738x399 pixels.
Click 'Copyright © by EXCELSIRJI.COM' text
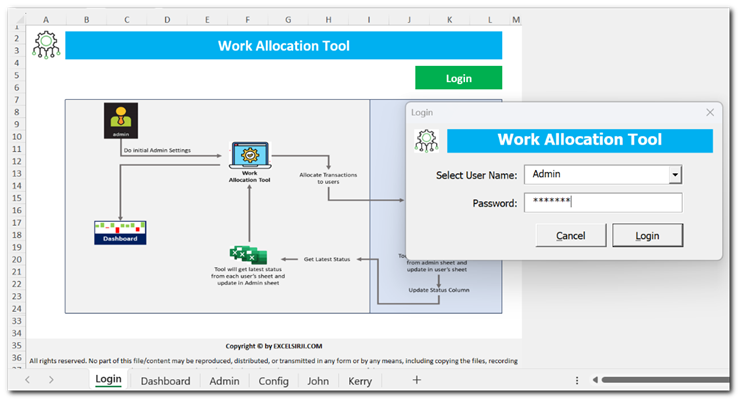273,346
